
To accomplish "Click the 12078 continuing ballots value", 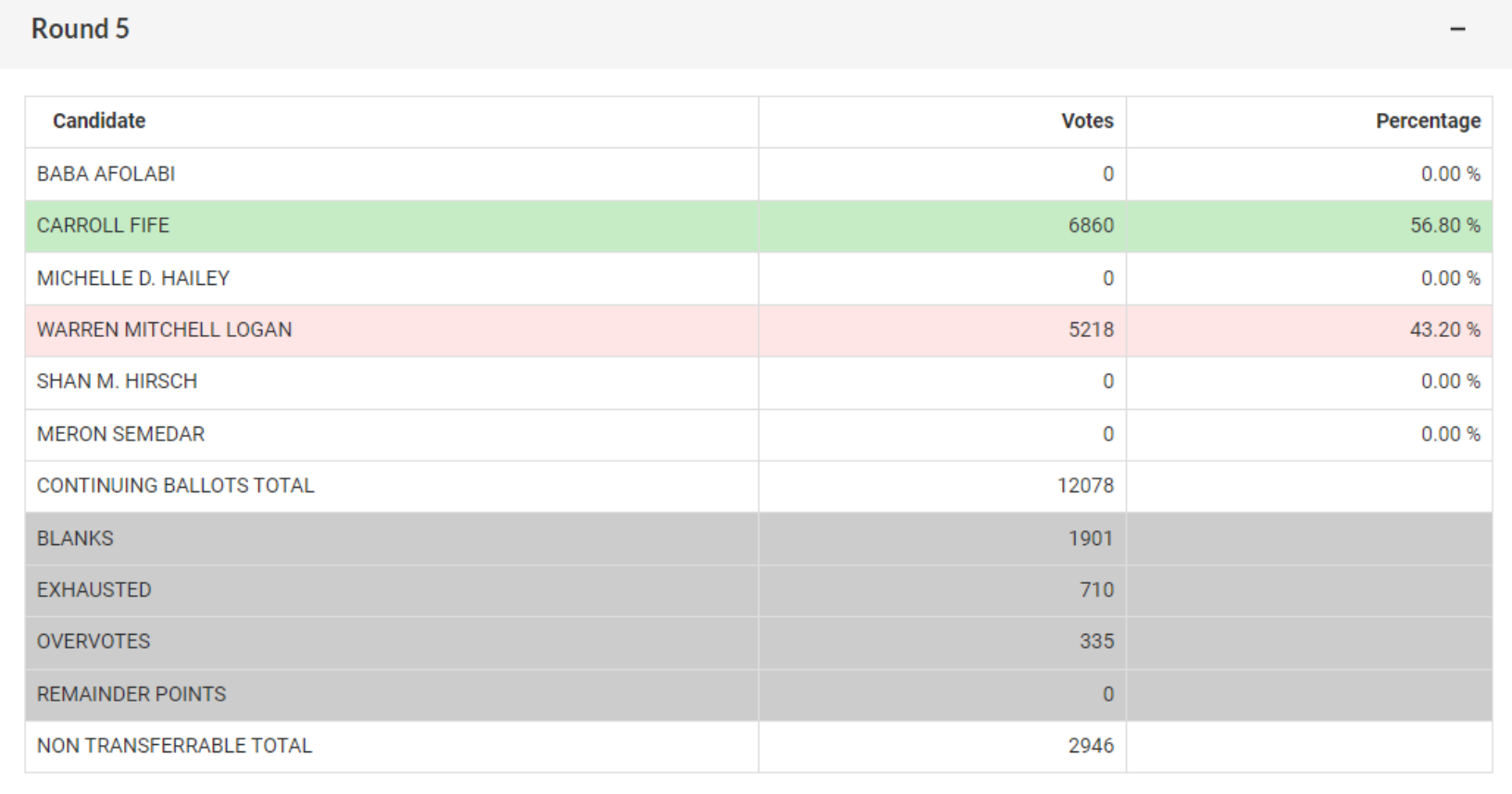I will coord(1085,486).
